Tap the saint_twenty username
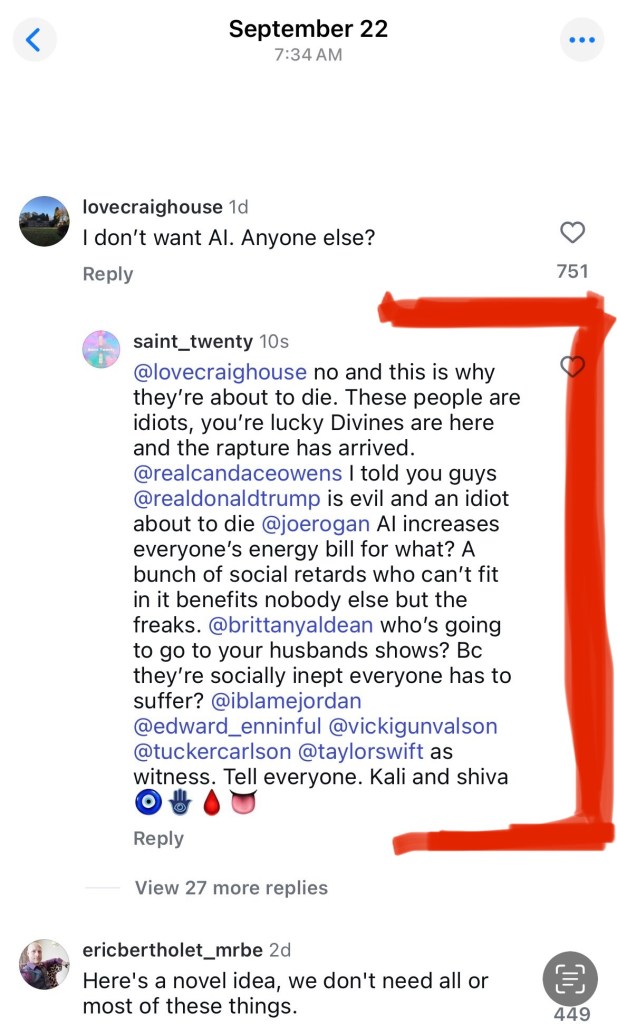617x1024 pixels. (193, 341)
